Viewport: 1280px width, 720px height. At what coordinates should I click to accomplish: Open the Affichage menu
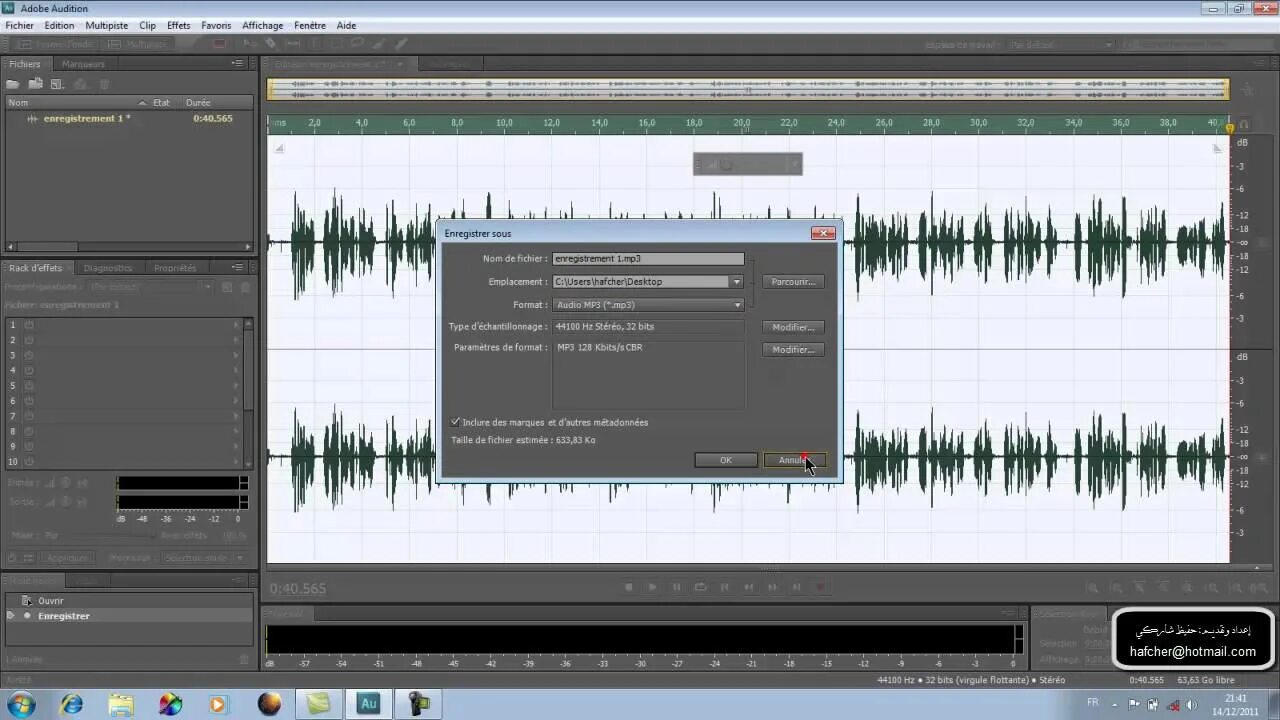[262, 25]
